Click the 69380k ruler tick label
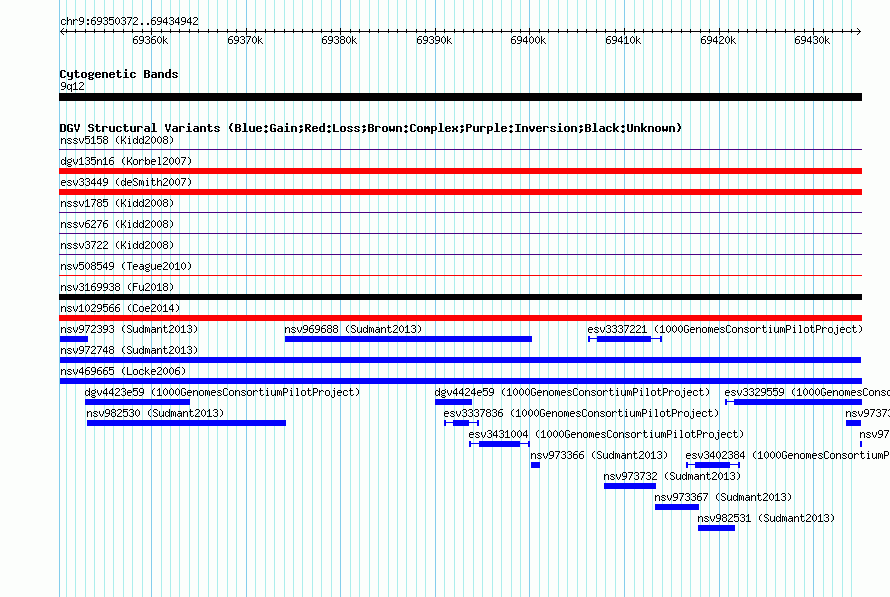890x597 pixels. (x=339, y=40)
